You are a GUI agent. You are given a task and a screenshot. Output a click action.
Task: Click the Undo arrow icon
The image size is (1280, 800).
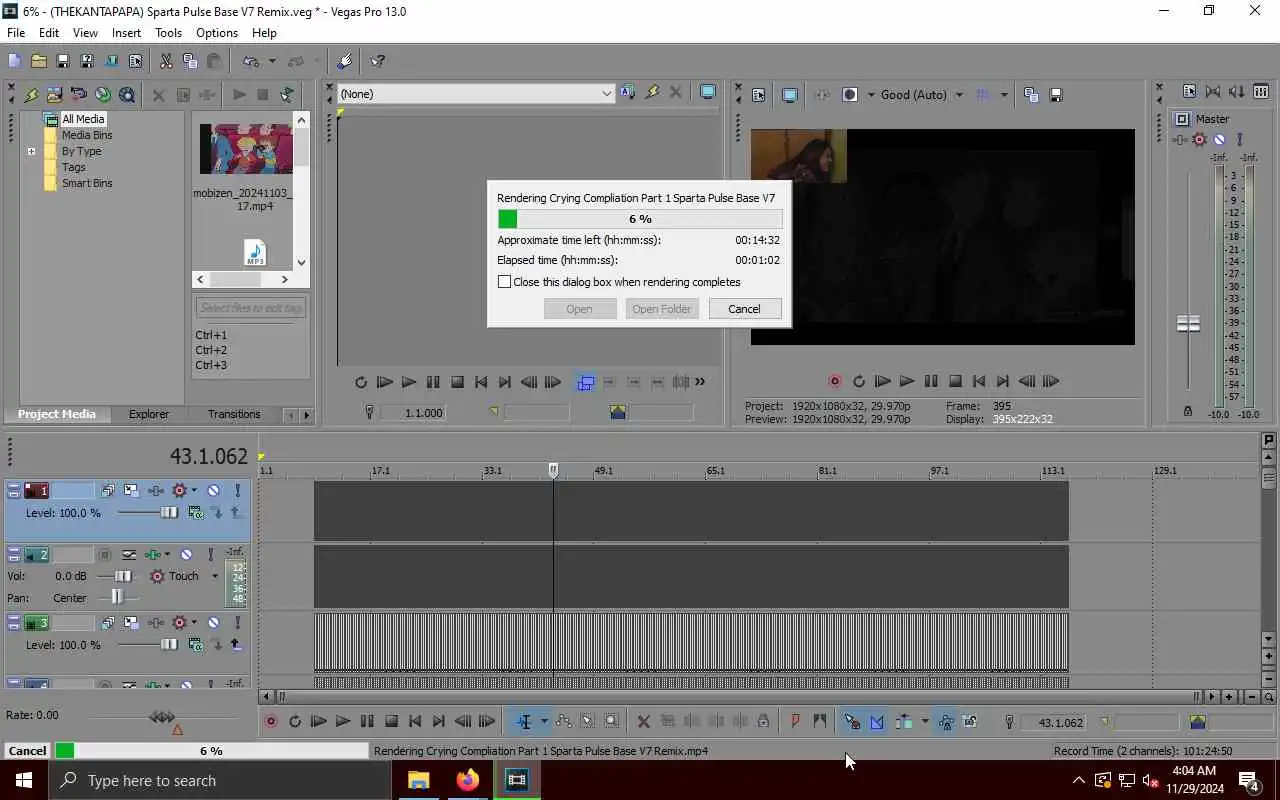pyautogui.click(x=251, y=61)
